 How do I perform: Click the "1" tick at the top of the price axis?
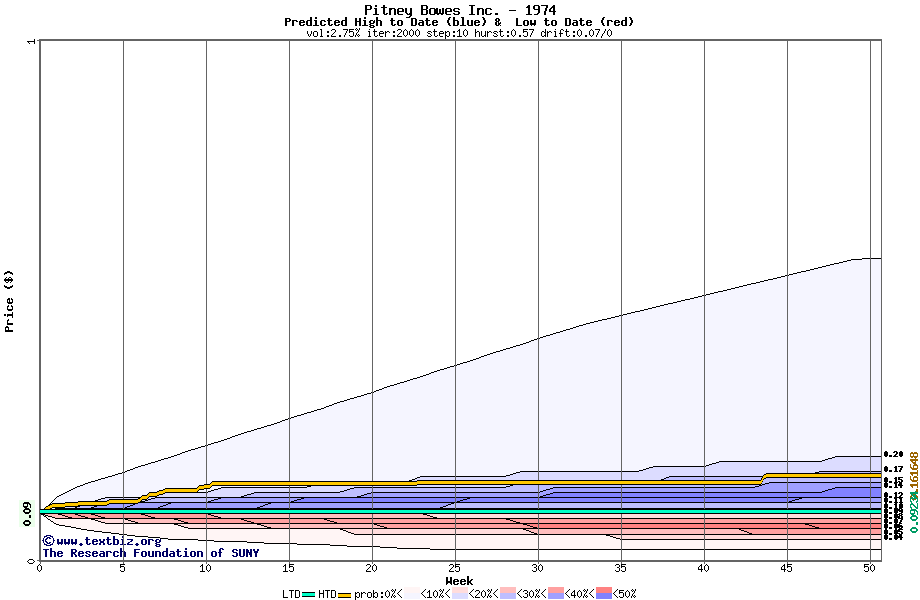[32, 41]
